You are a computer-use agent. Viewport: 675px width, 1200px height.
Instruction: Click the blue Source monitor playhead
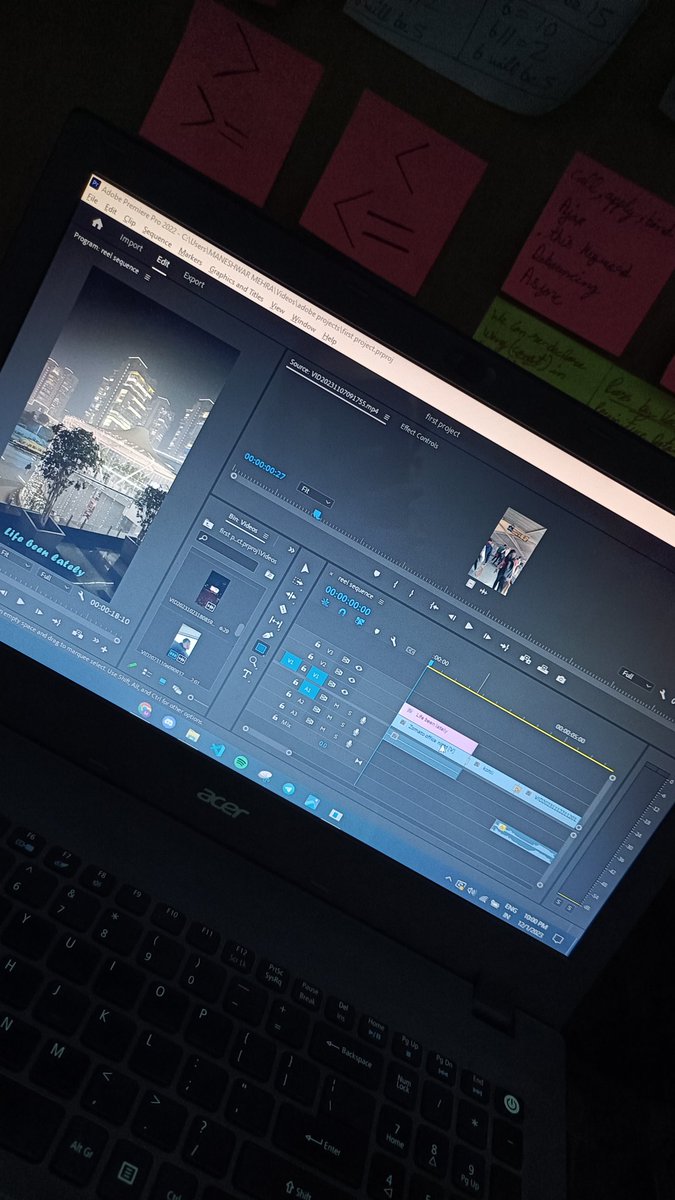click(x=317, y=512)
